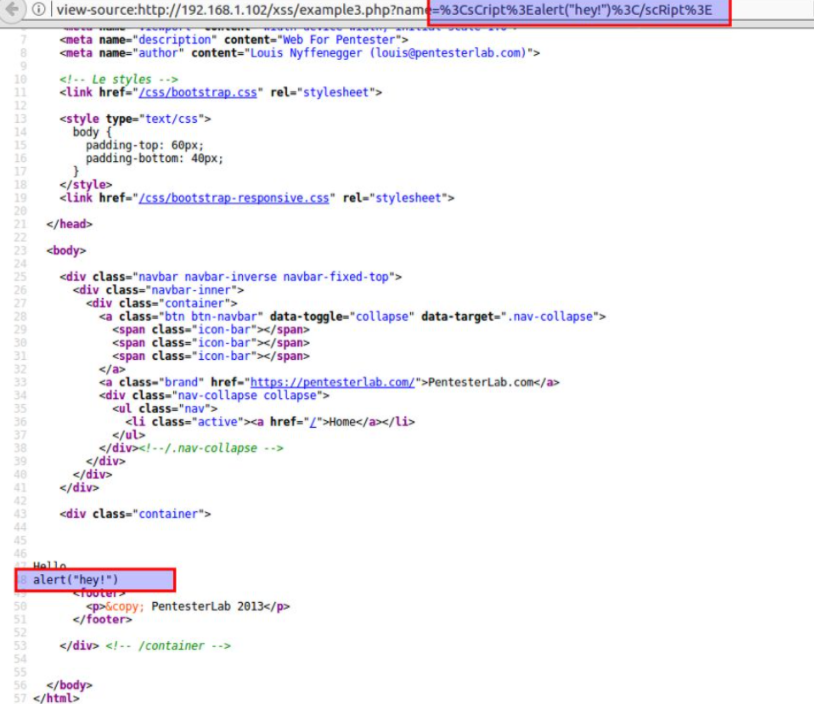Click the first span icon-bar line
814x710 pixels.
(x=211, y=330)
